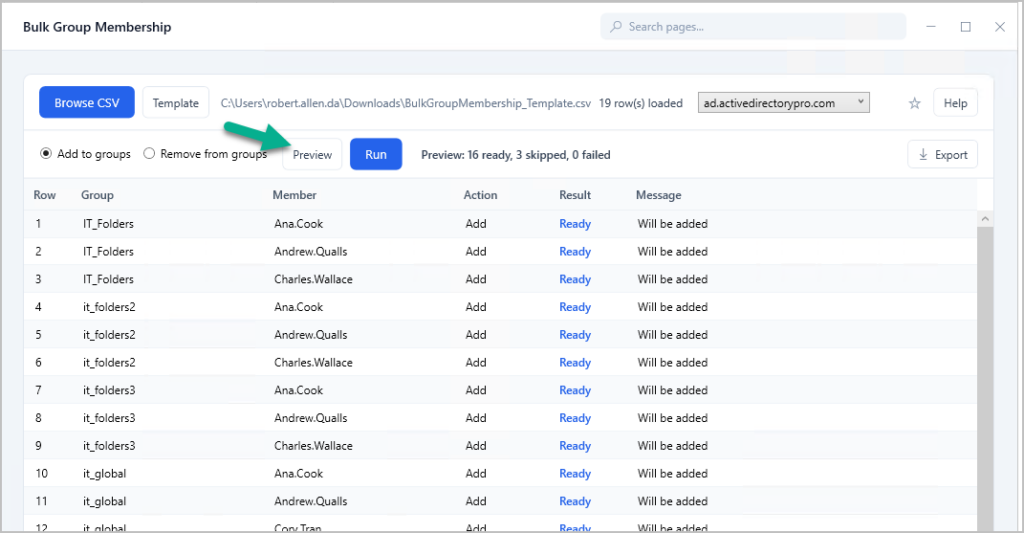Select it_folders2 group in row 4

tap(109, 307)
